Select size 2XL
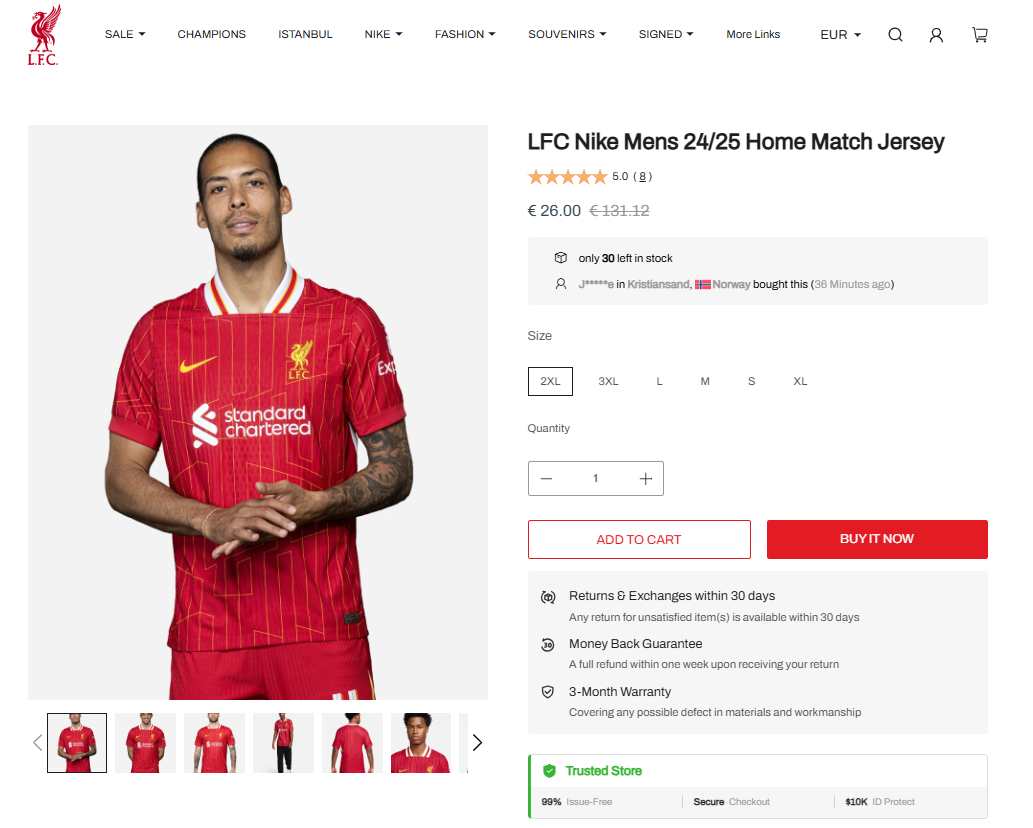Viewport: 1033px width, 828px height. click(550, 381)
